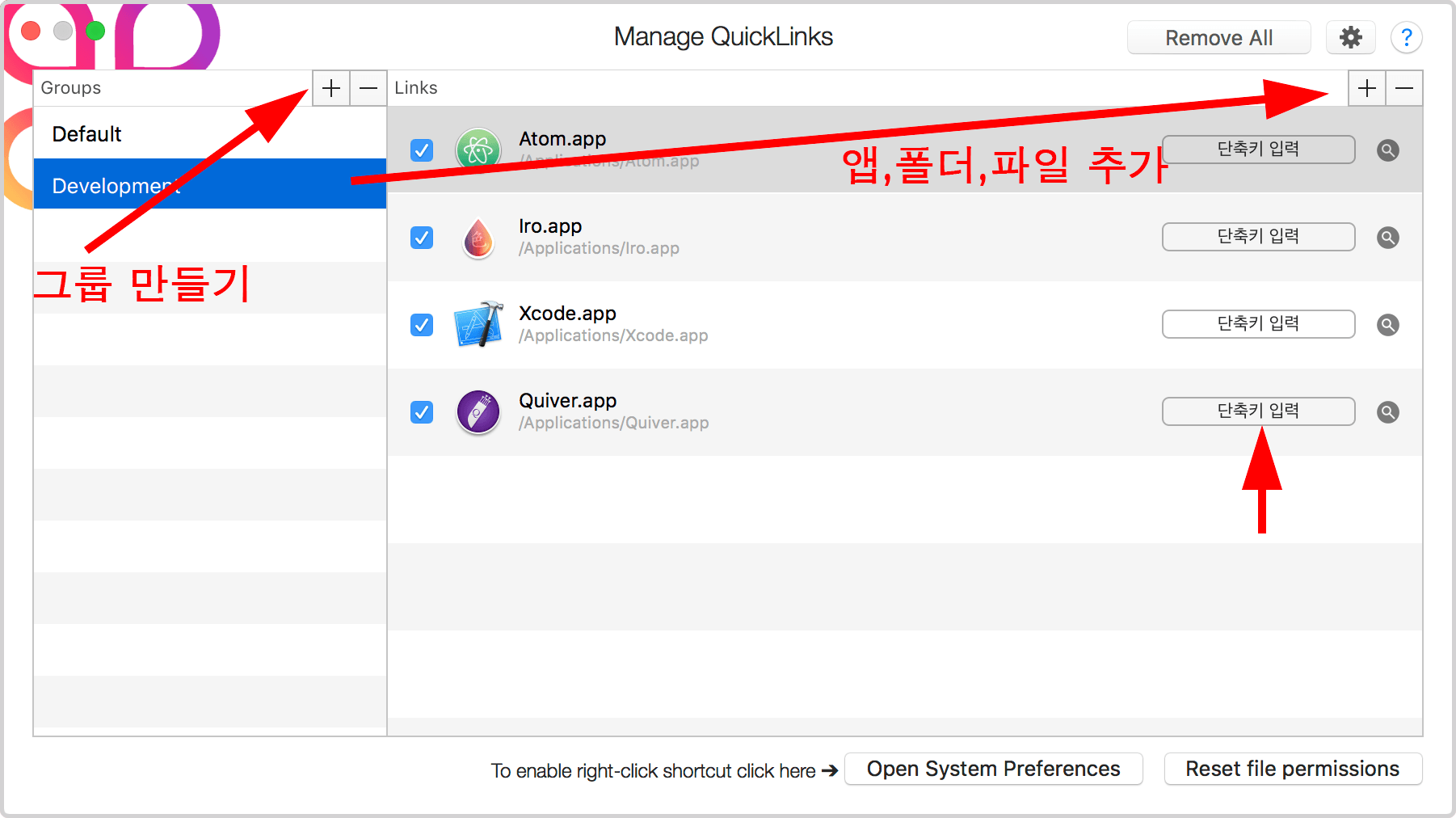Viewport: 1456px width, 818px height.
Task: Click the Xcode.app hammer icon
Action: 478,324
